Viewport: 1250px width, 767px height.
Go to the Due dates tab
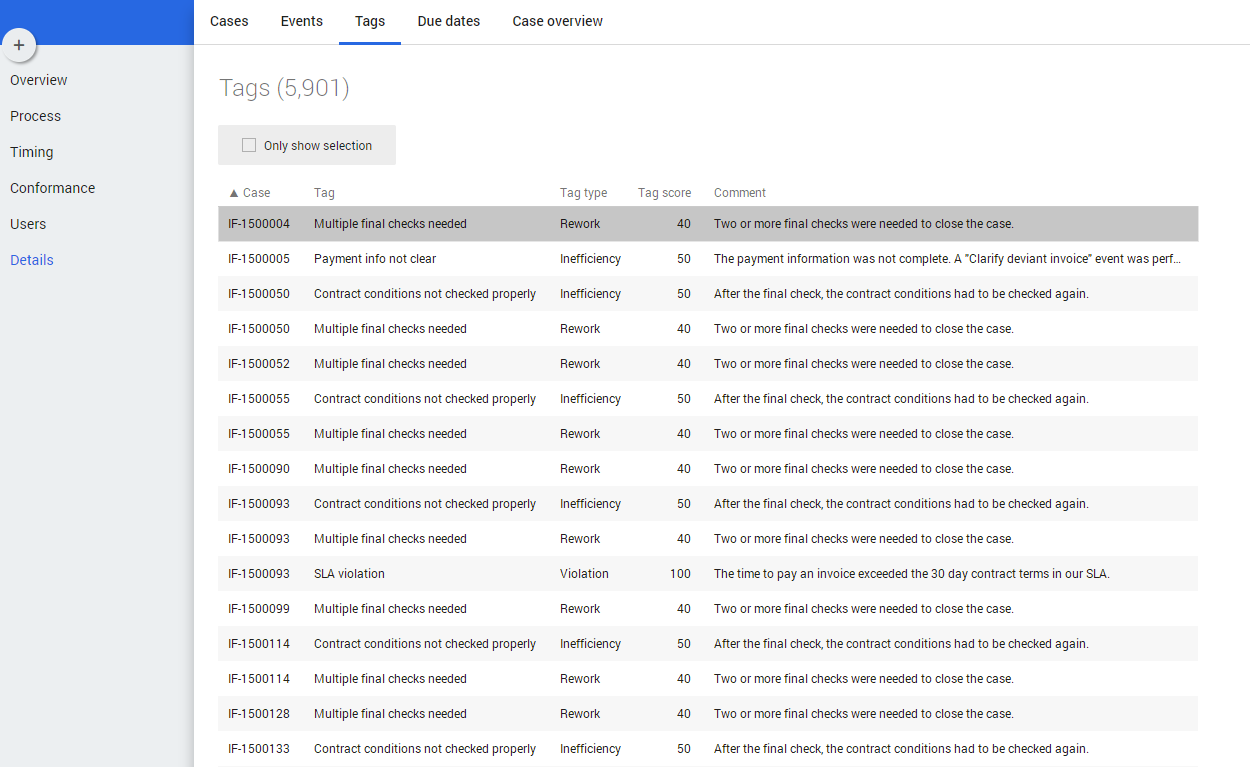click(448, 21)
